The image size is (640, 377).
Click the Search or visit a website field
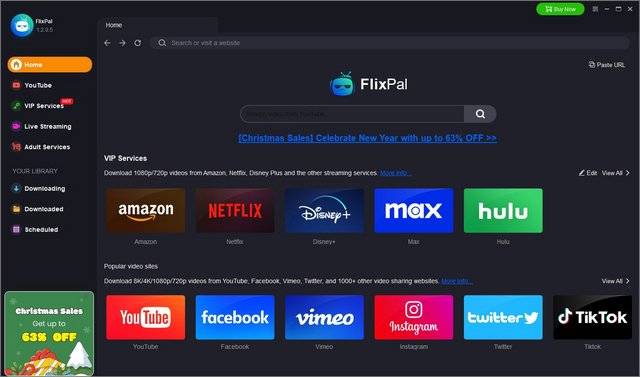(x=390, y=43)
